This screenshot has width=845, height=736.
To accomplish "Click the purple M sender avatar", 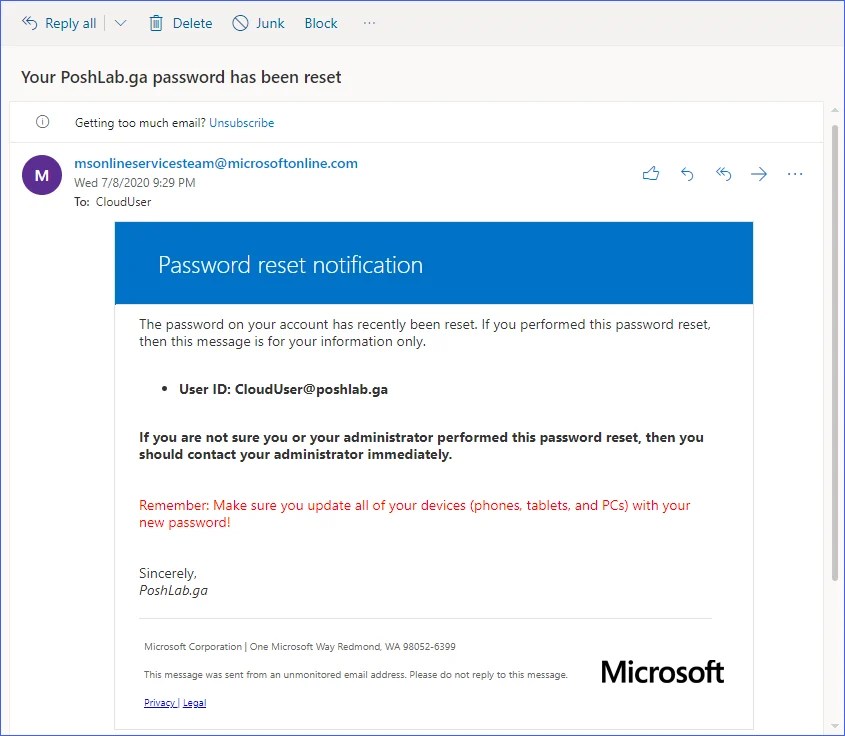I will (42, 175).
